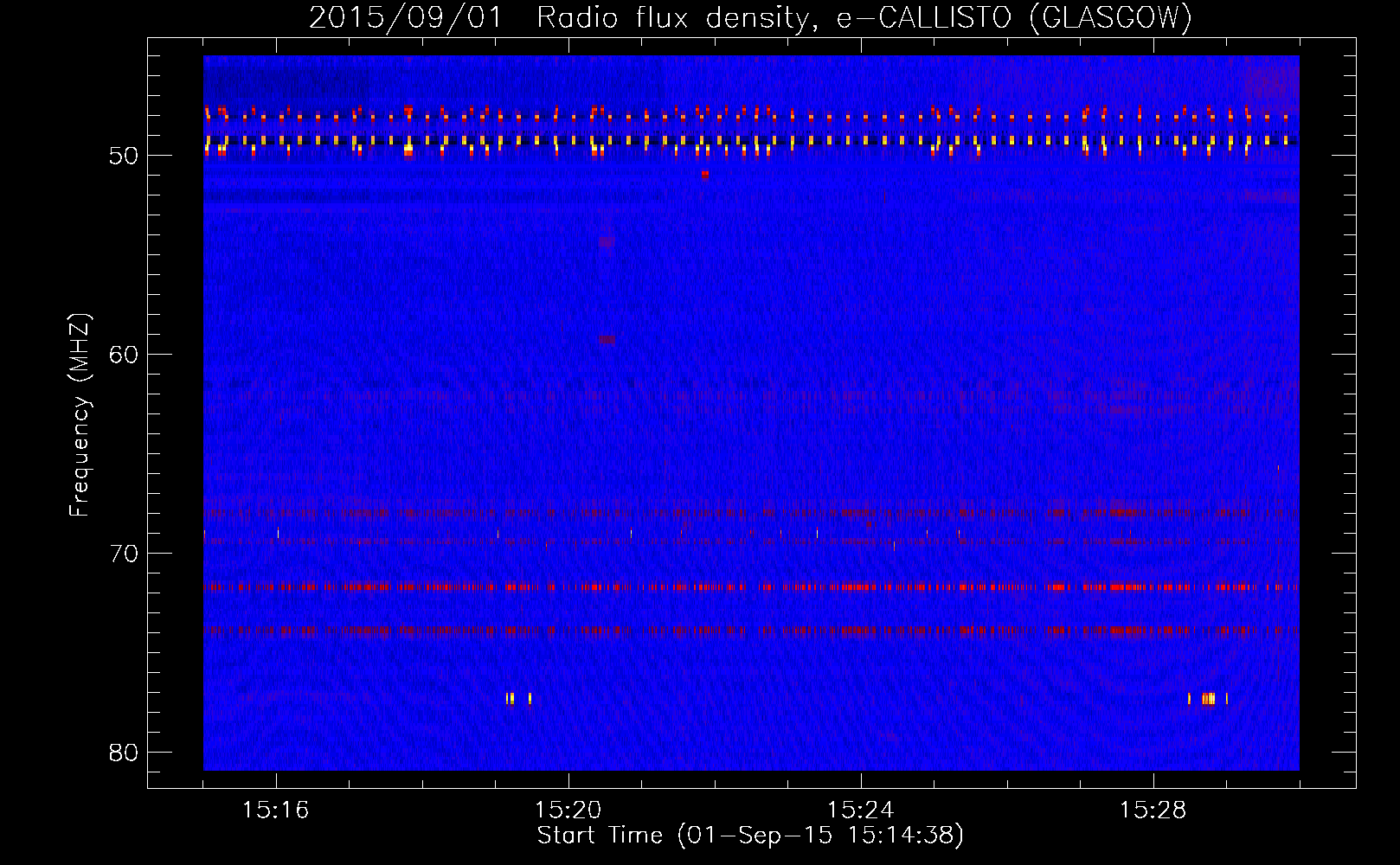The image size is (1400, 865).
Task: Pick the "15:28" time tick label
Action: point(1153,811)
